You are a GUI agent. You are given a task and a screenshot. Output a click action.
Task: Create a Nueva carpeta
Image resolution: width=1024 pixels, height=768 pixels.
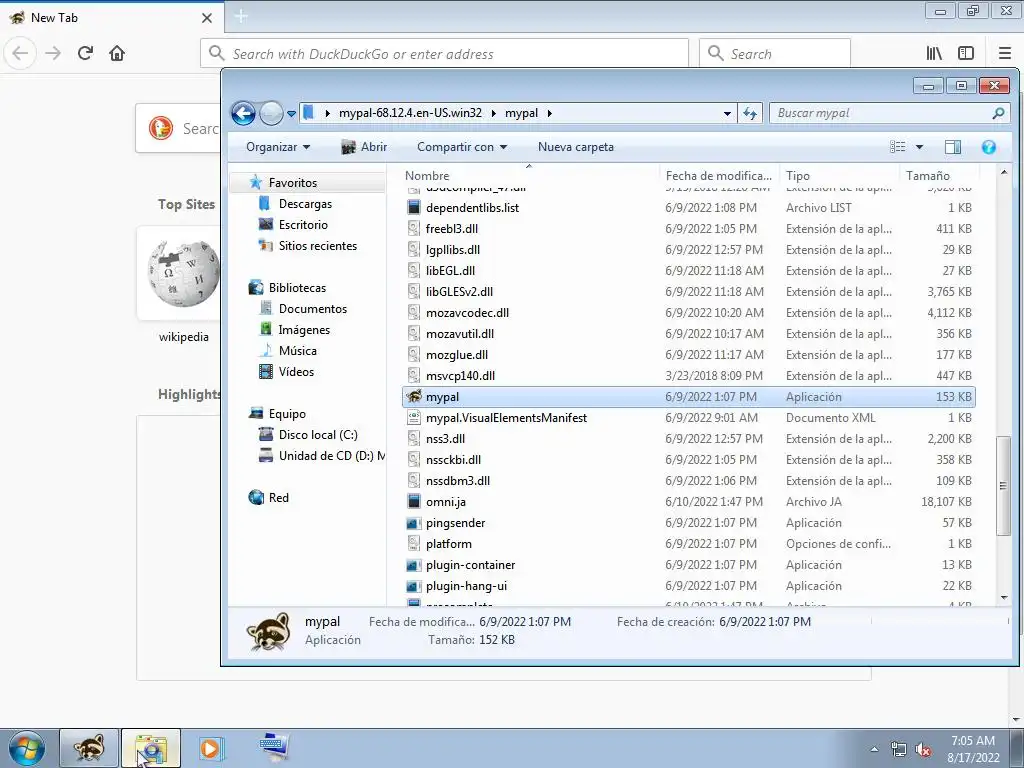coord(575,147)
